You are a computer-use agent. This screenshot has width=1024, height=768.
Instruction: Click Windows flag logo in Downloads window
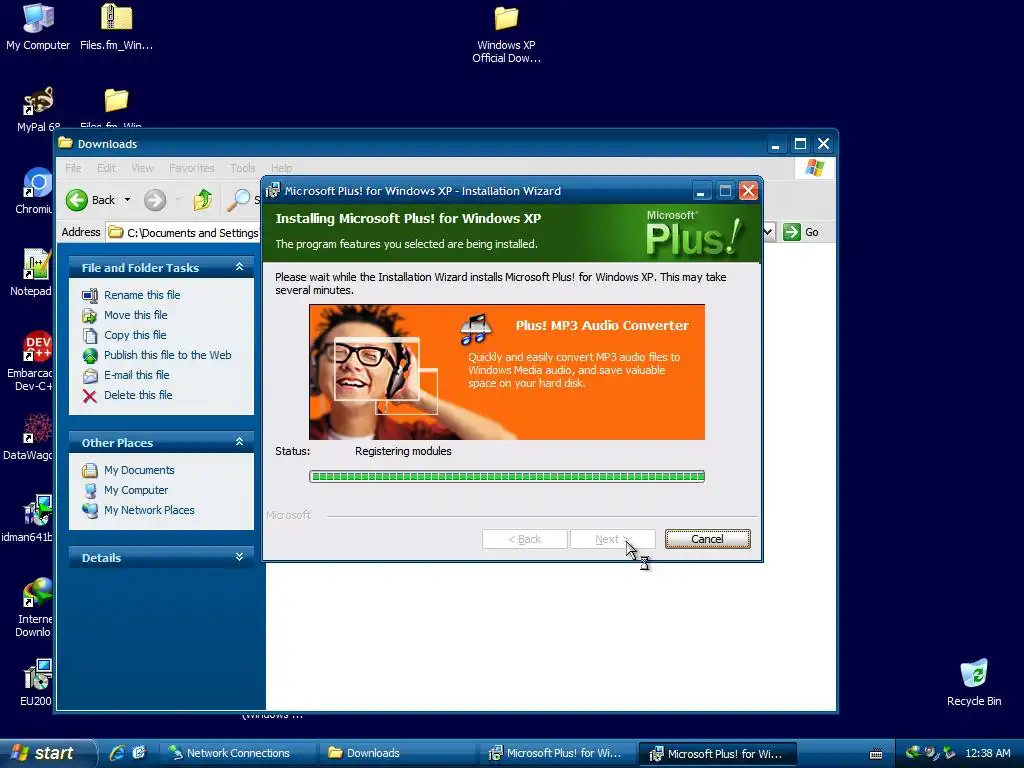coord(814,168)
